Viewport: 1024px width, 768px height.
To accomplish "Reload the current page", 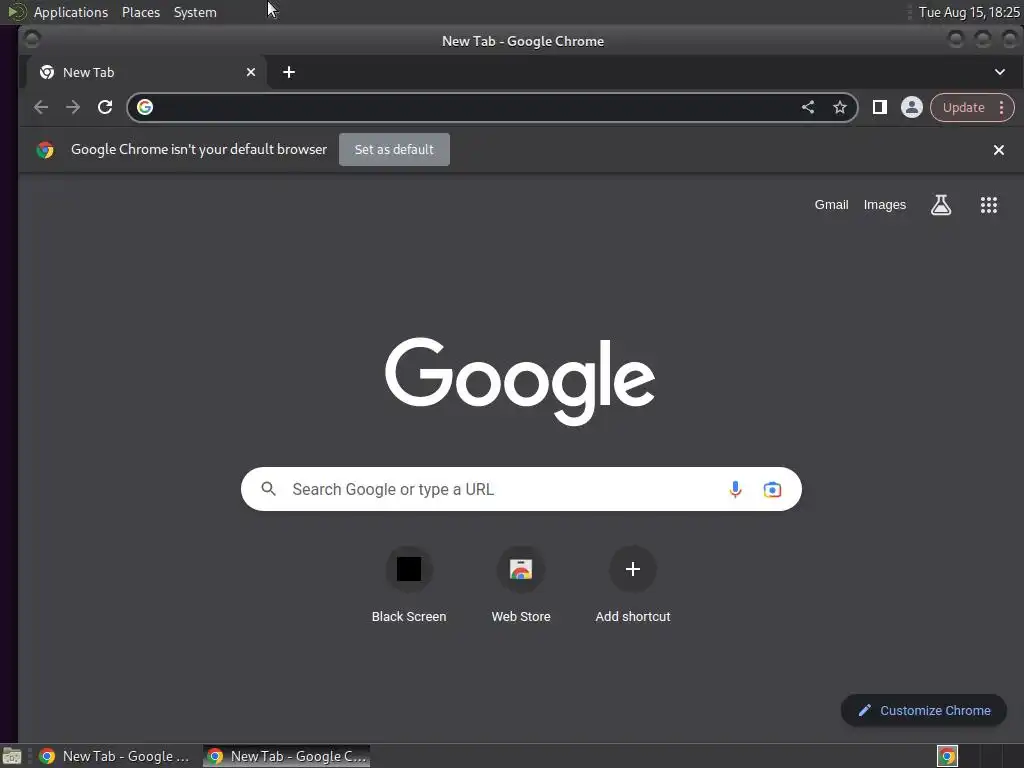I will coord(105,107).
